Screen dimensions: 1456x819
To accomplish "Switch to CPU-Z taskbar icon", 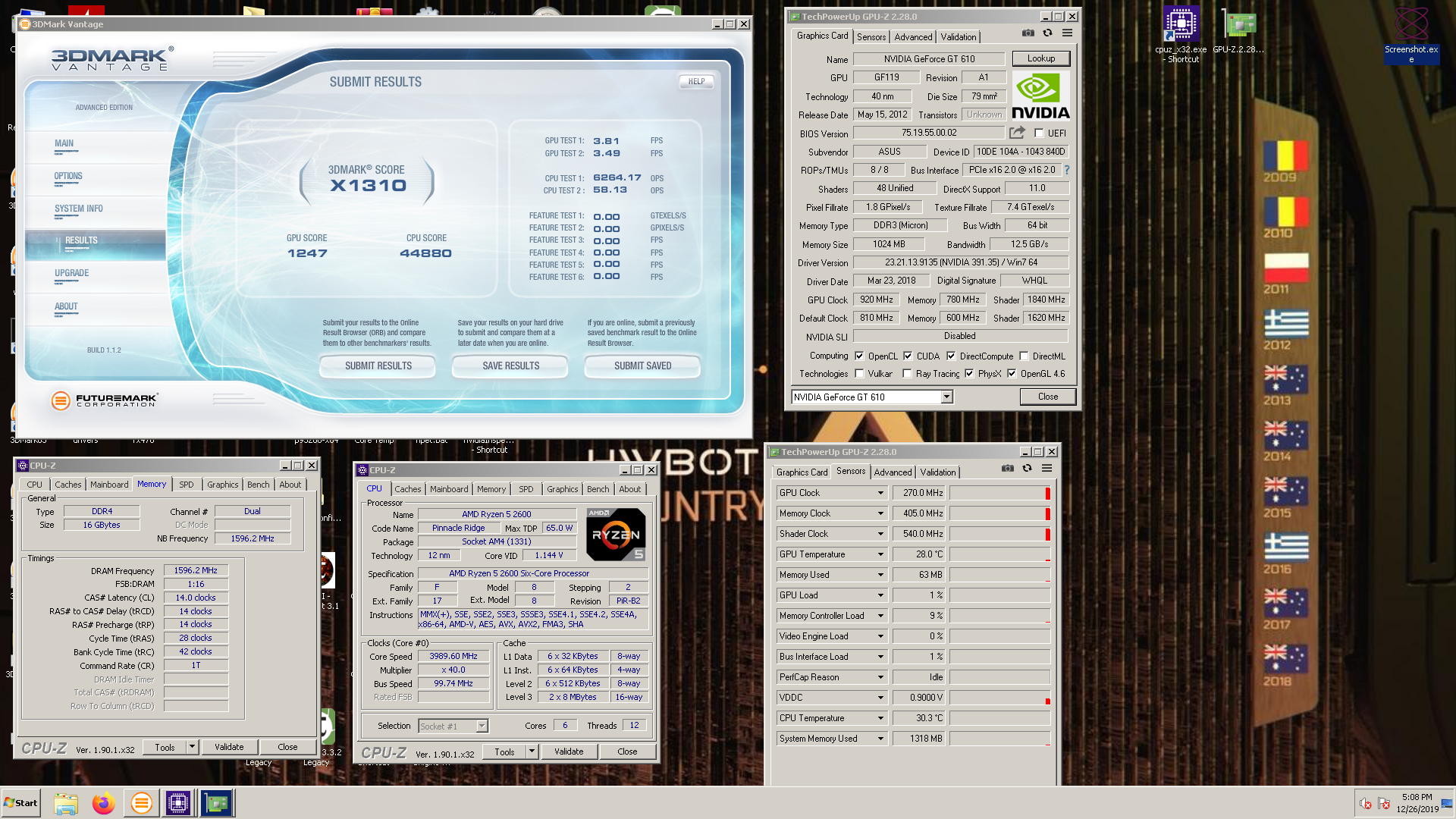I will coord(178,803).
